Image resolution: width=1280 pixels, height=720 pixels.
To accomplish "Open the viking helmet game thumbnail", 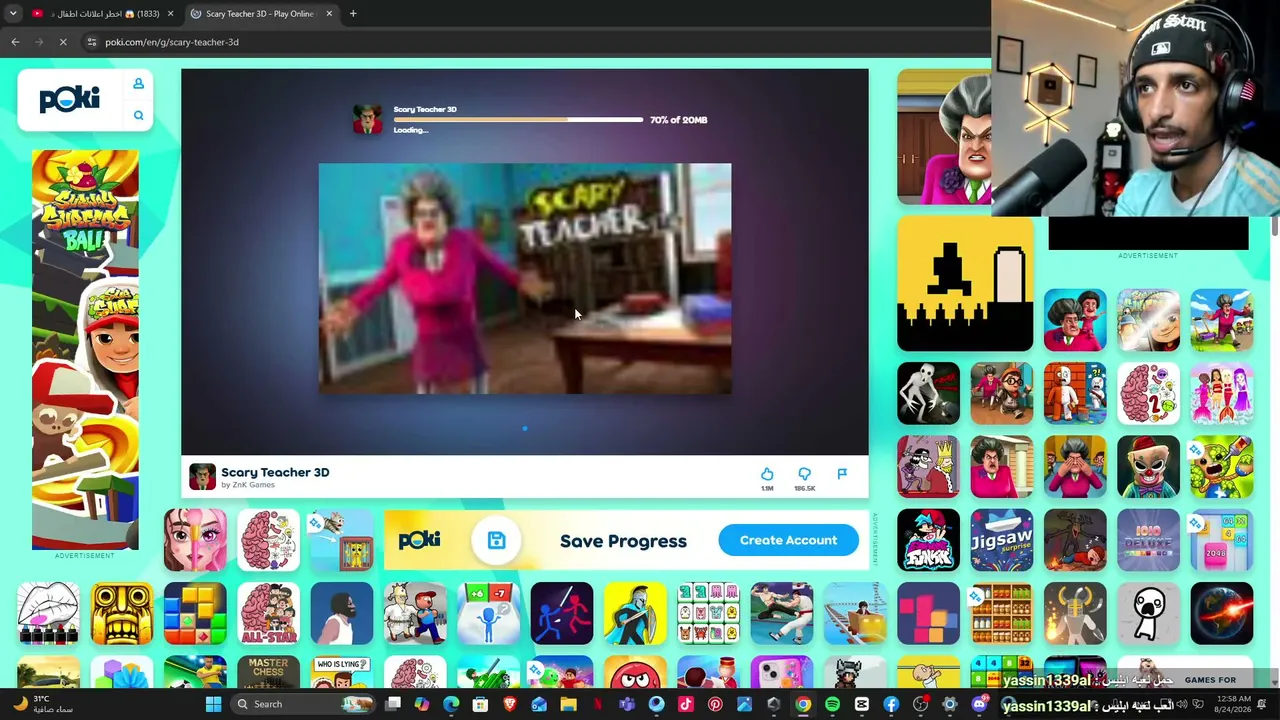I will [x=1075, y=613].
